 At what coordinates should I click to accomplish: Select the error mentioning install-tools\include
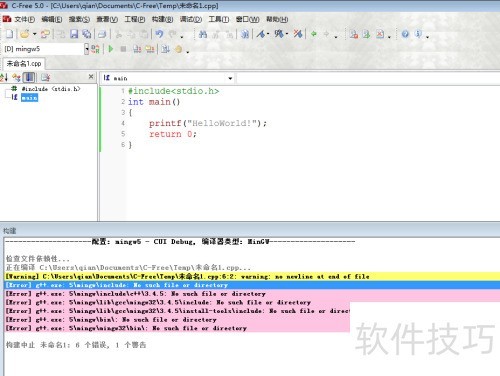pyautogui.click(x=177, y=311)
